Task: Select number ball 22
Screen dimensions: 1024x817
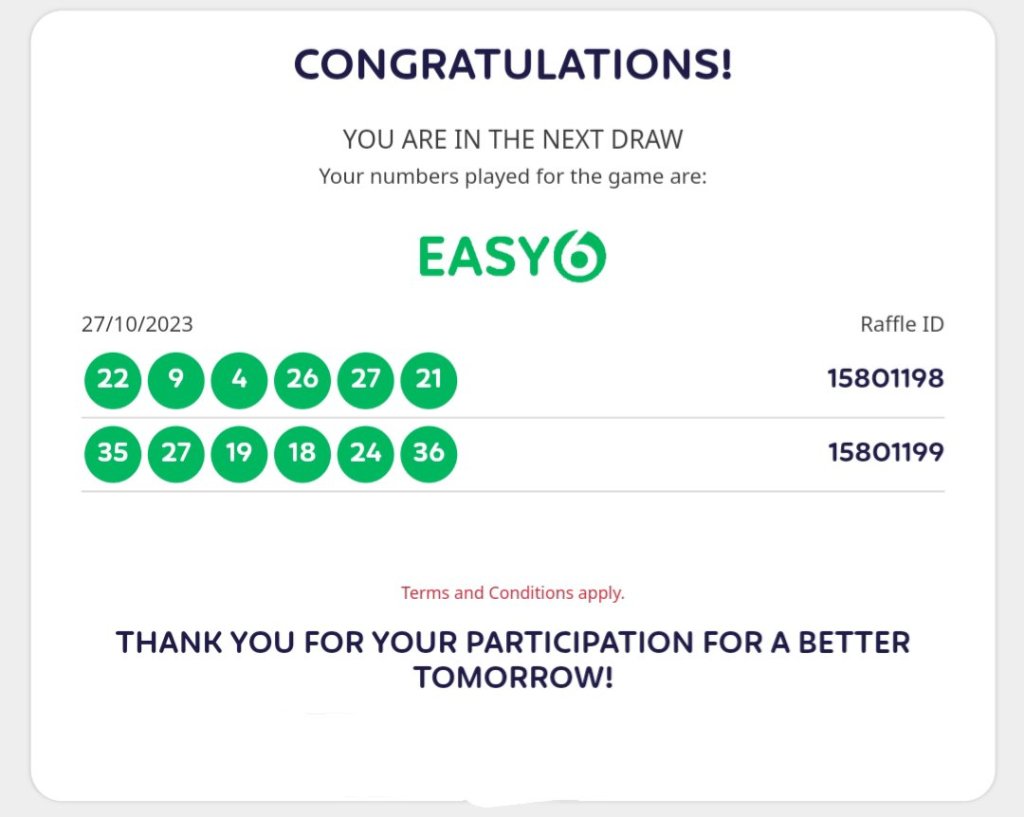Action: 113,379
